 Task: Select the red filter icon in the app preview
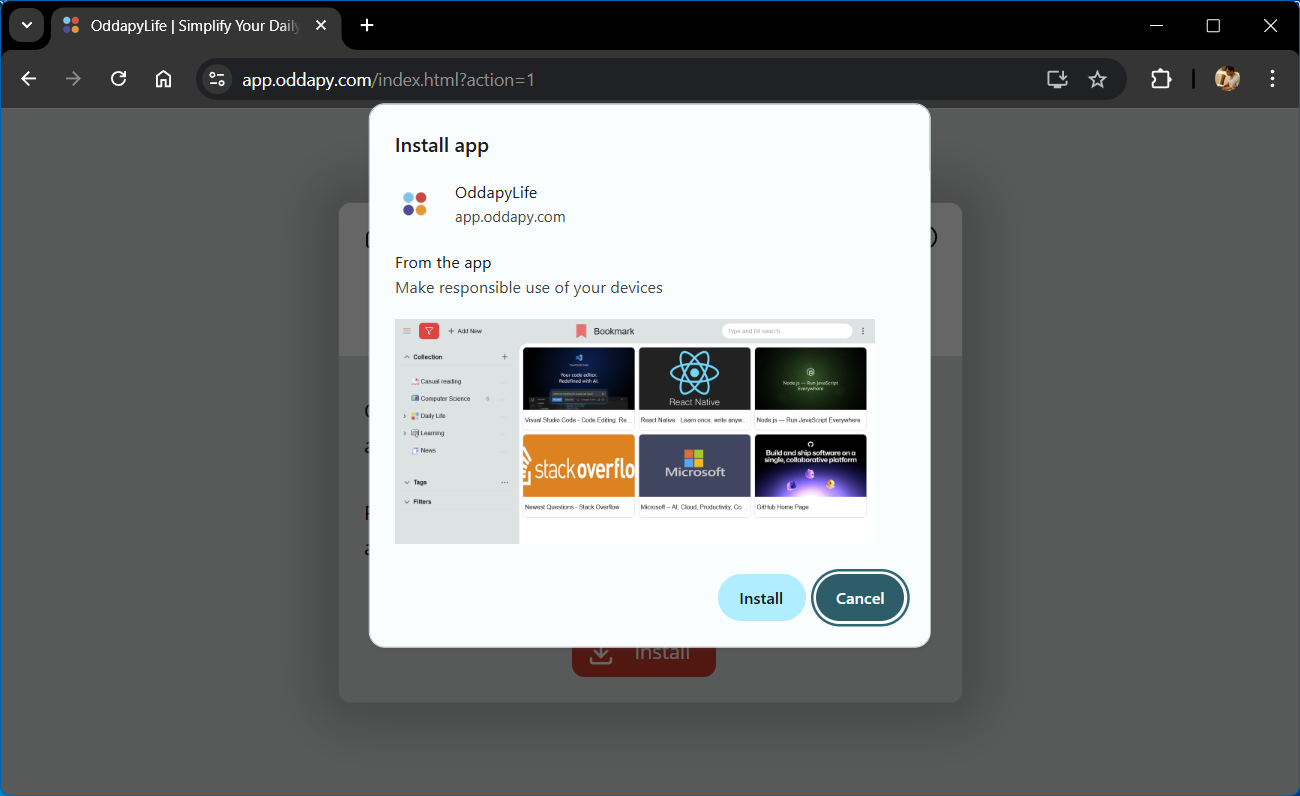click(429, 331)
